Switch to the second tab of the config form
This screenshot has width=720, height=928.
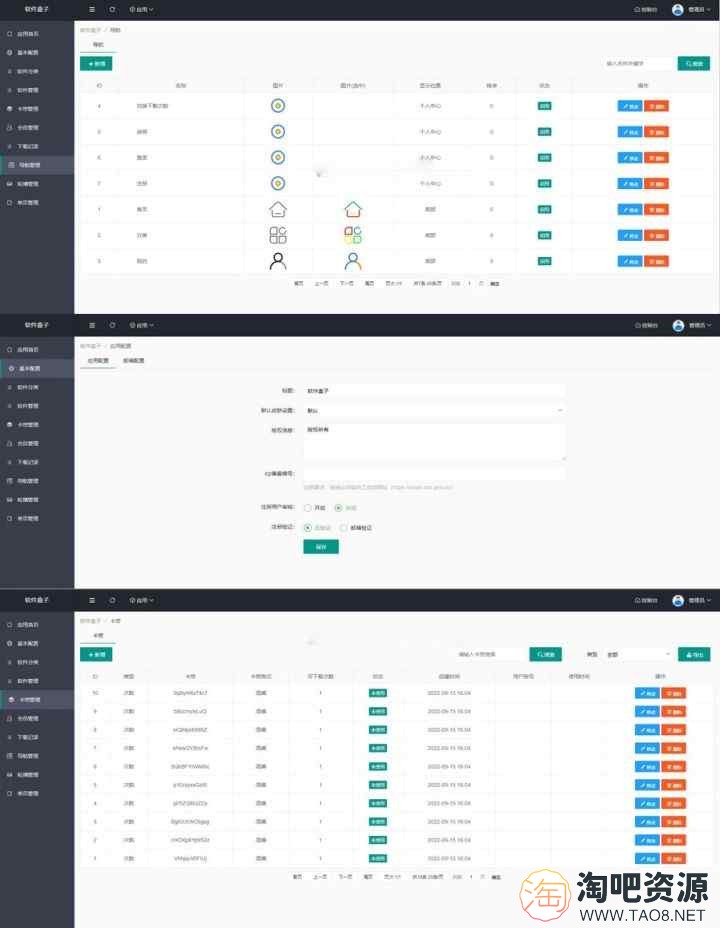(x=133, y=360)
